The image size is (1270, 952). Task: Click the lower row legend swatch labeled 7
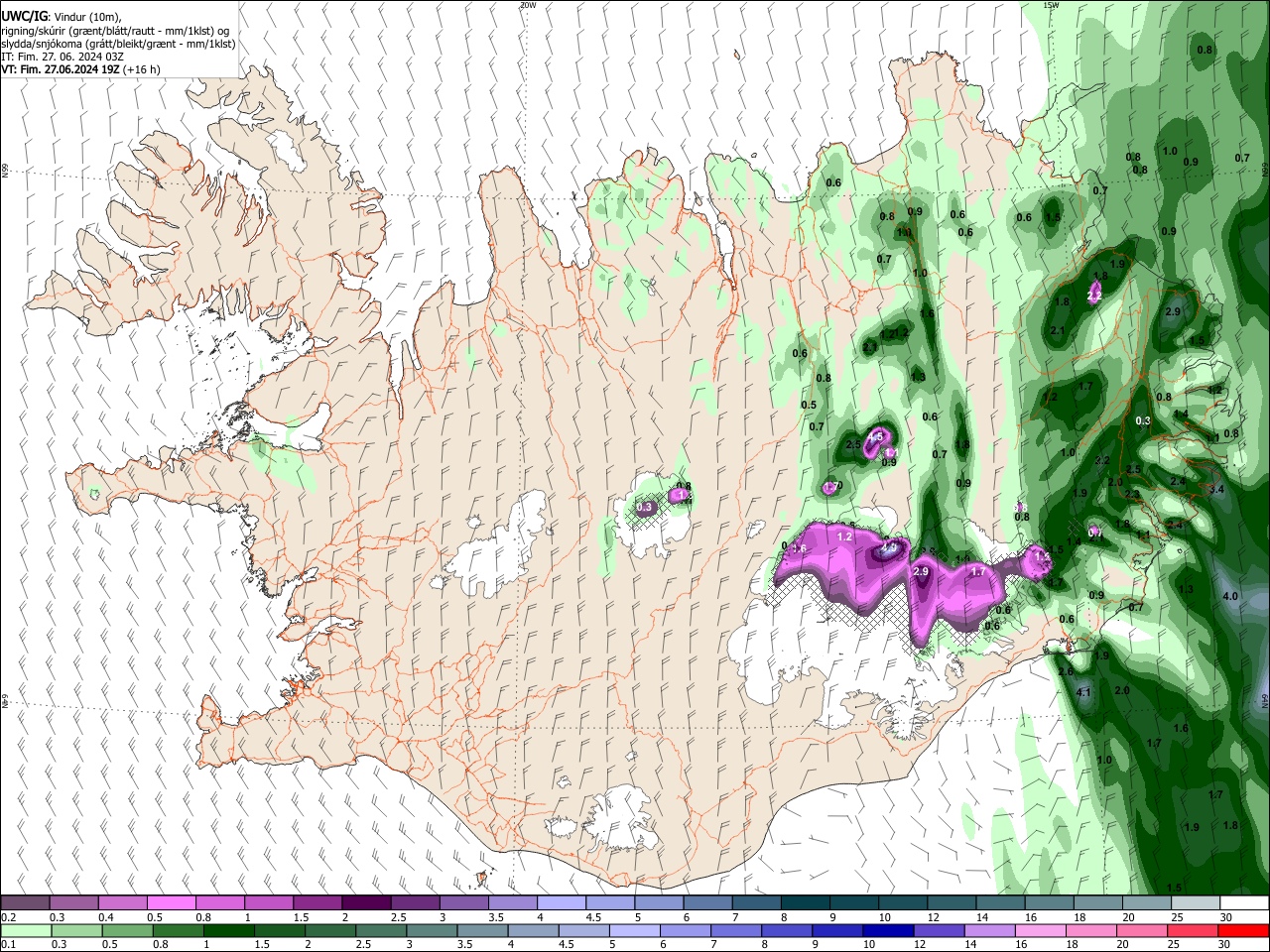[736, 931]
